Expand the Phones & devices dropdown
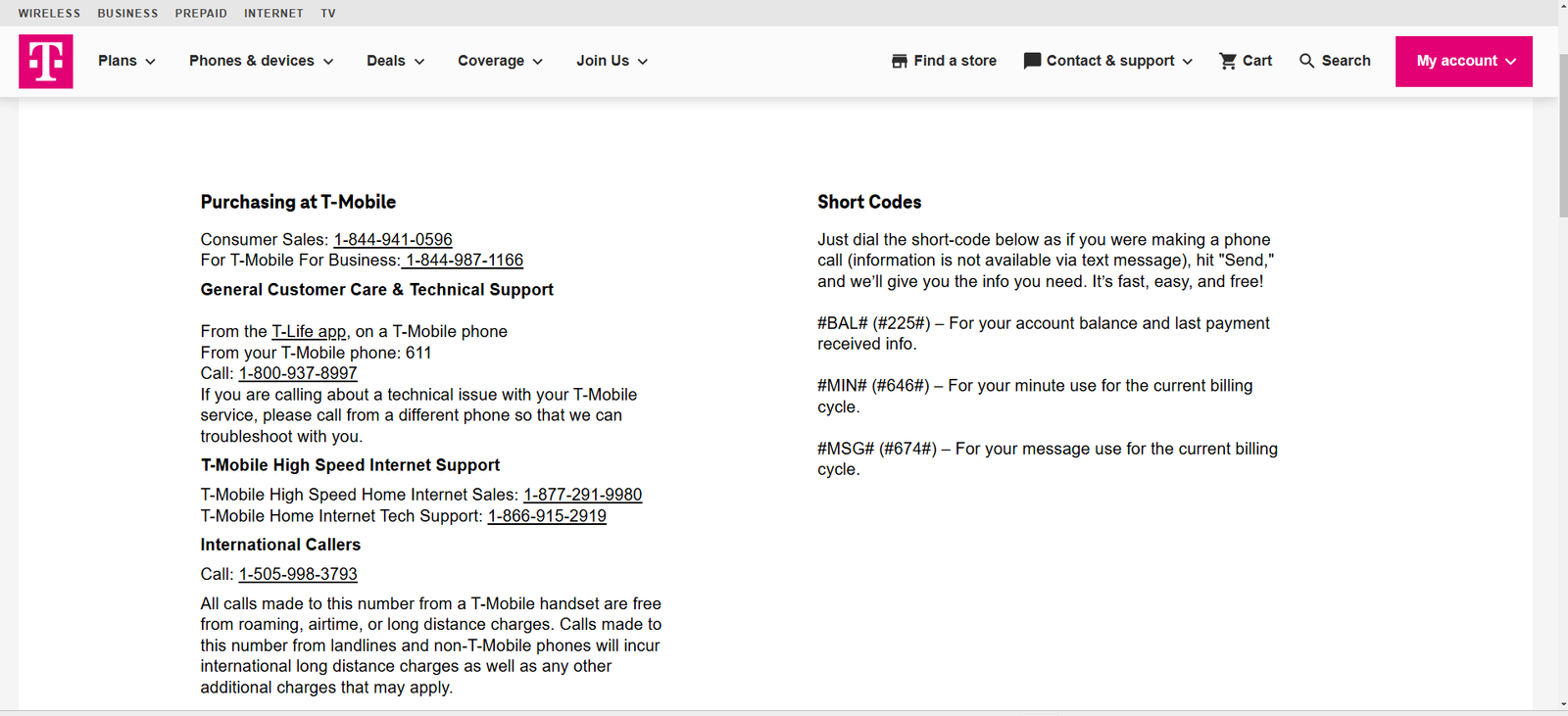1568x716 pixels. coord(260,61)
